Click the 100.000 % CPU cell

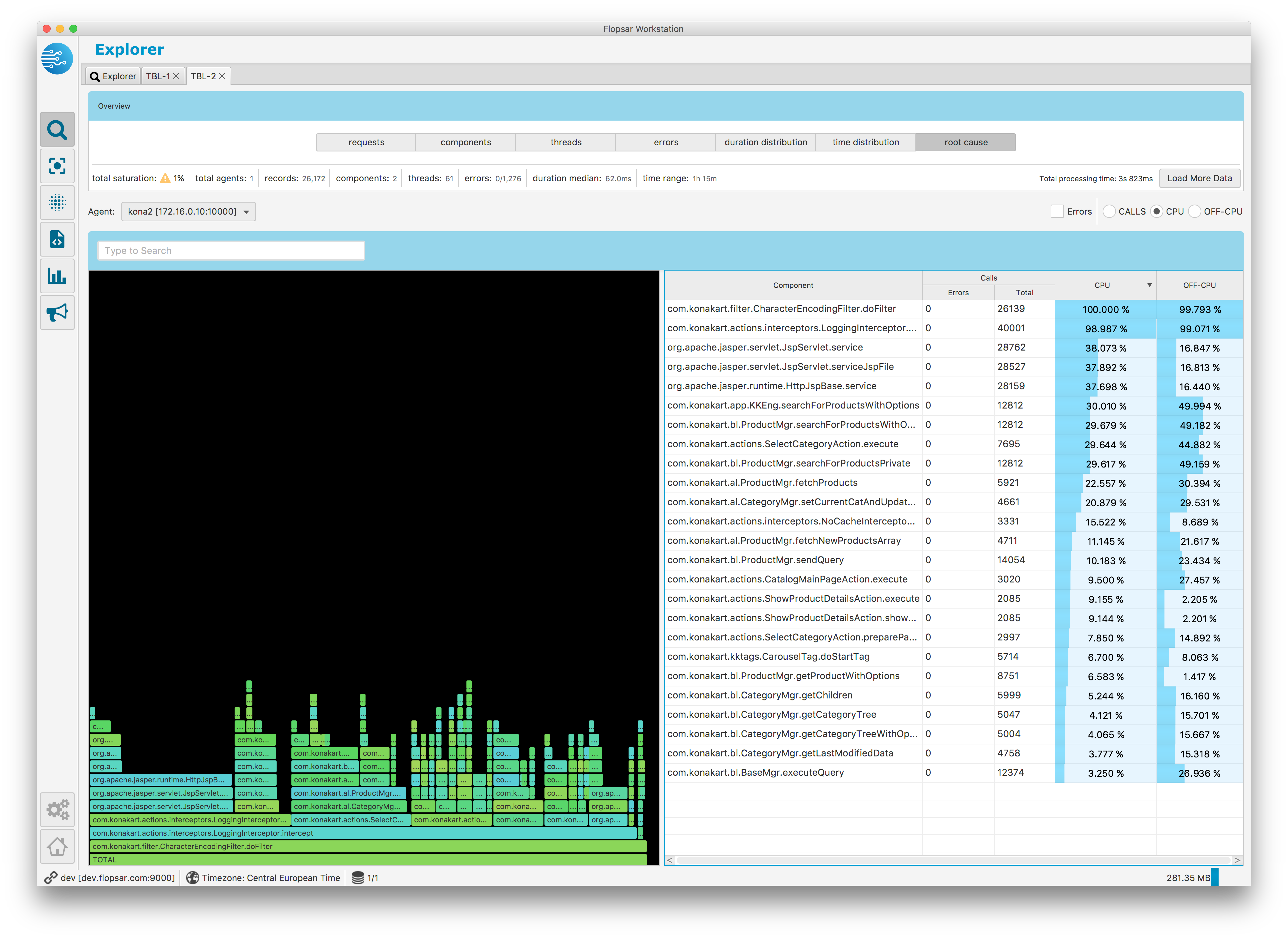1105,309
